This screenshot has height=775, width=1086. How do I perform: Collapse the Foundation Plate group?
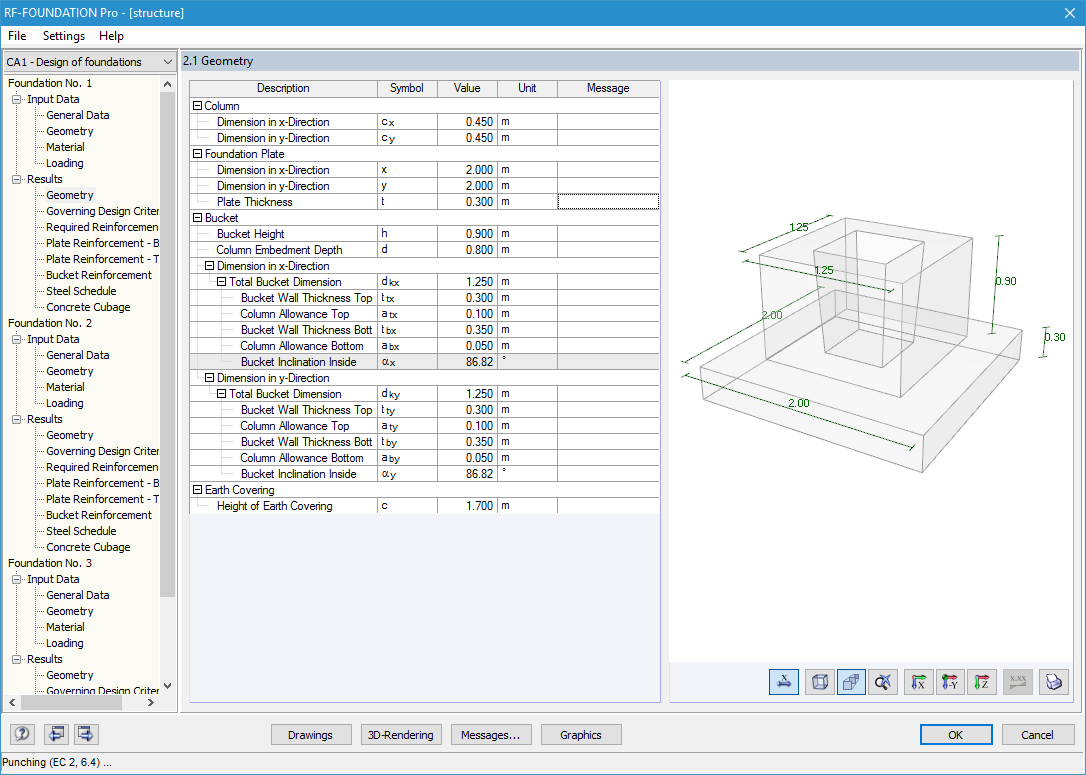(197, 154)
